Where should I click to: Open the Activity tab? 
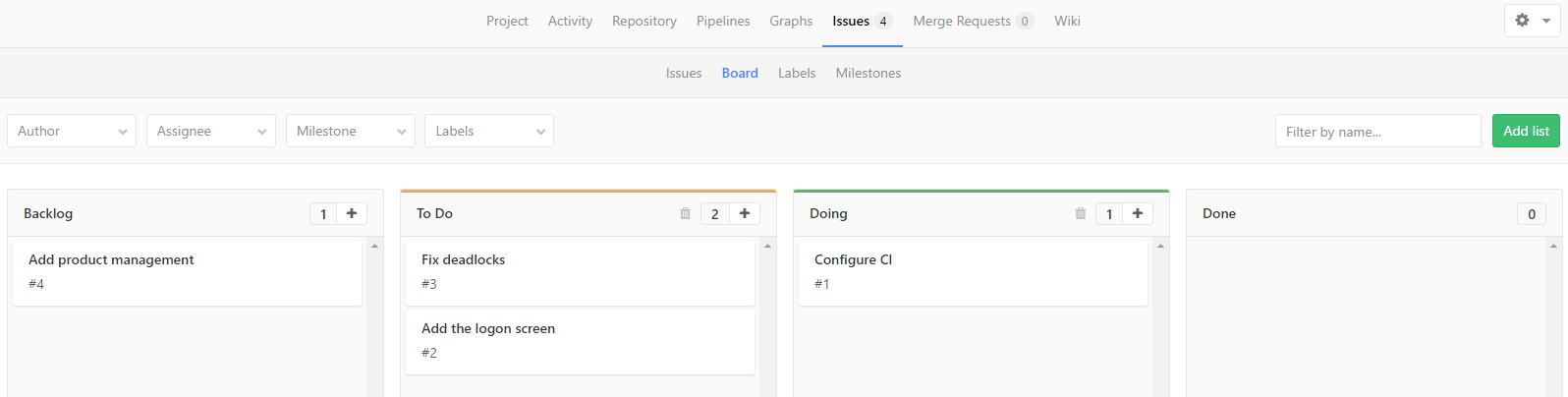570,22
